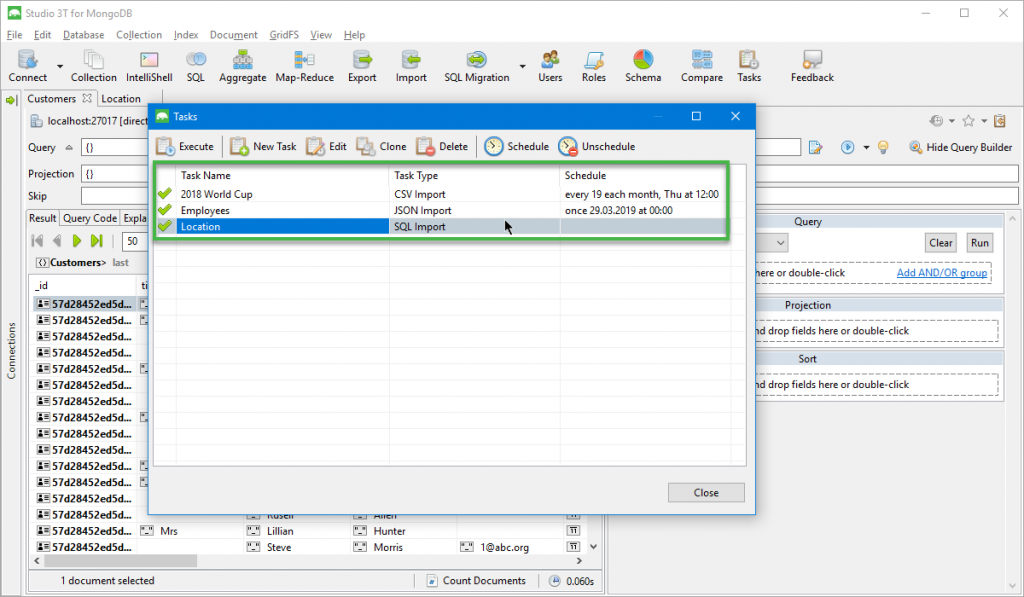1024x597 pixels.
Task: Click Run in the Query Builder
Action: pos(980,243)
